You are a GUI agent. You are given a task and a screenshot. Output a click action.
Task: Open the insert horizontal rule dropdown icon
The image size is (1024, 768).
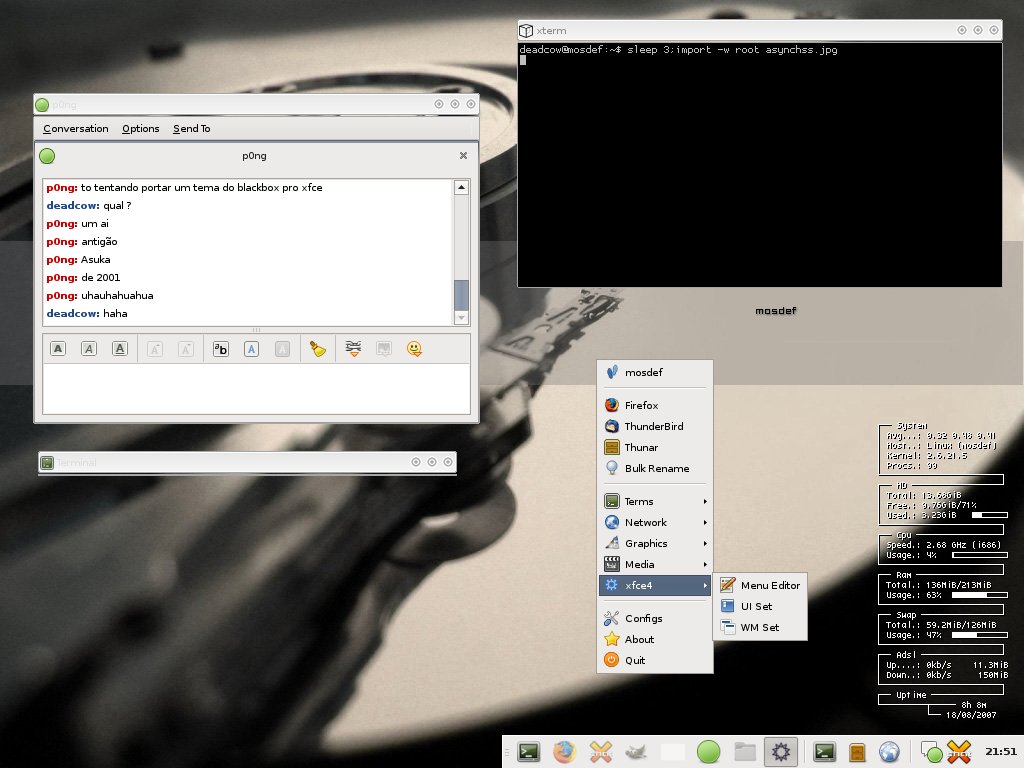[353, 349]
